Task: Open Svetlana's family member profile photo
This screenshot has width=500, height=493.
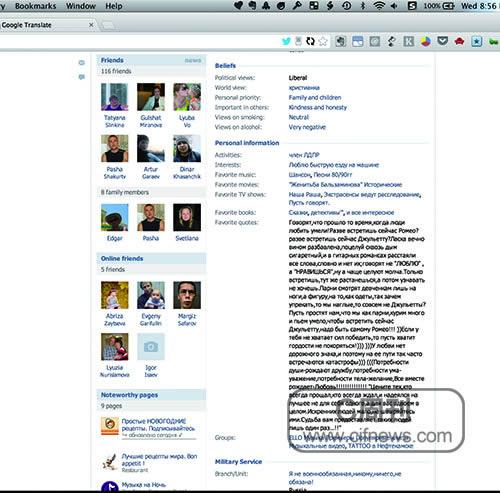Action: (187, 217)
